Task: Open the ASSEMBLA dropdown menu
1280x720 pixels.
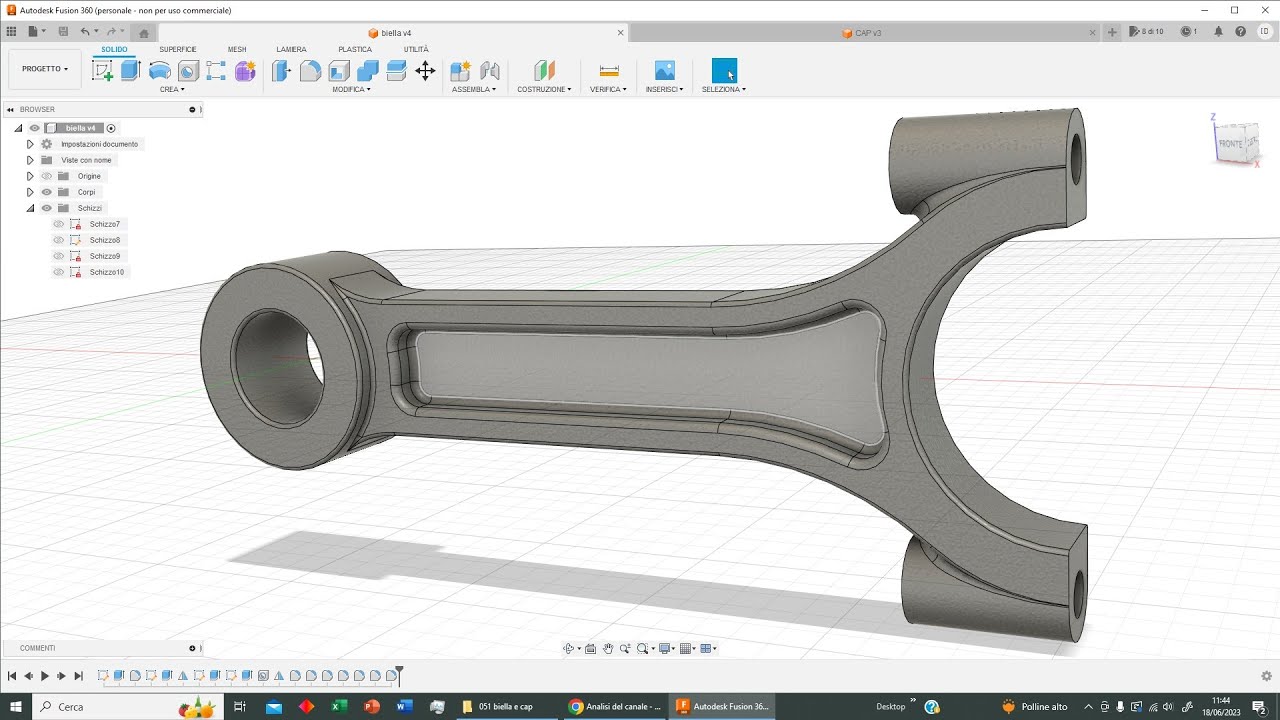Action: (x=474, y=89)
